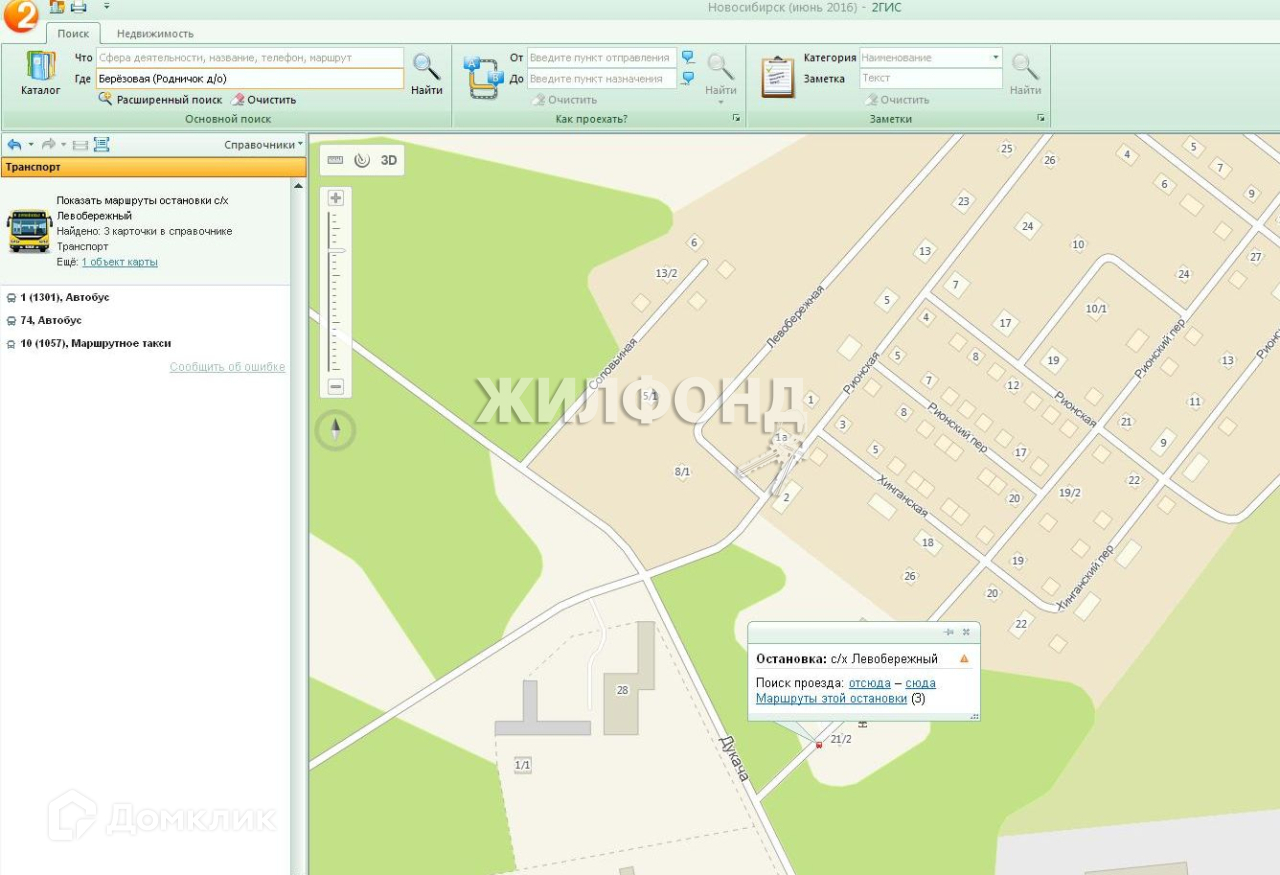The image size is (1280, 875).
Task: Pin the Остановка popup window
Action: (x=948, y=632)
